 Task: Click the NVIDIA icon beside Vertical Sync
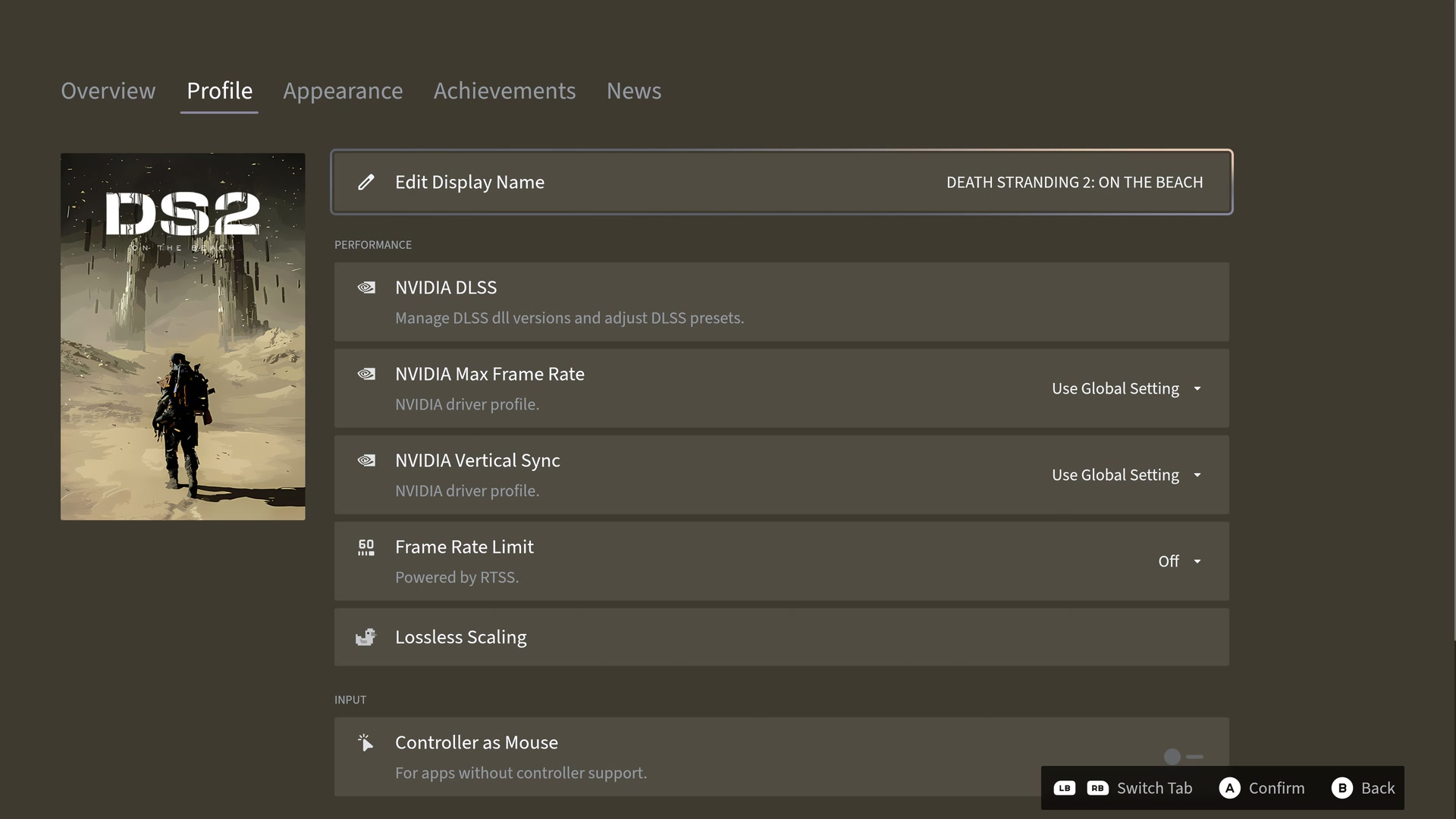(x=366, y=460)
